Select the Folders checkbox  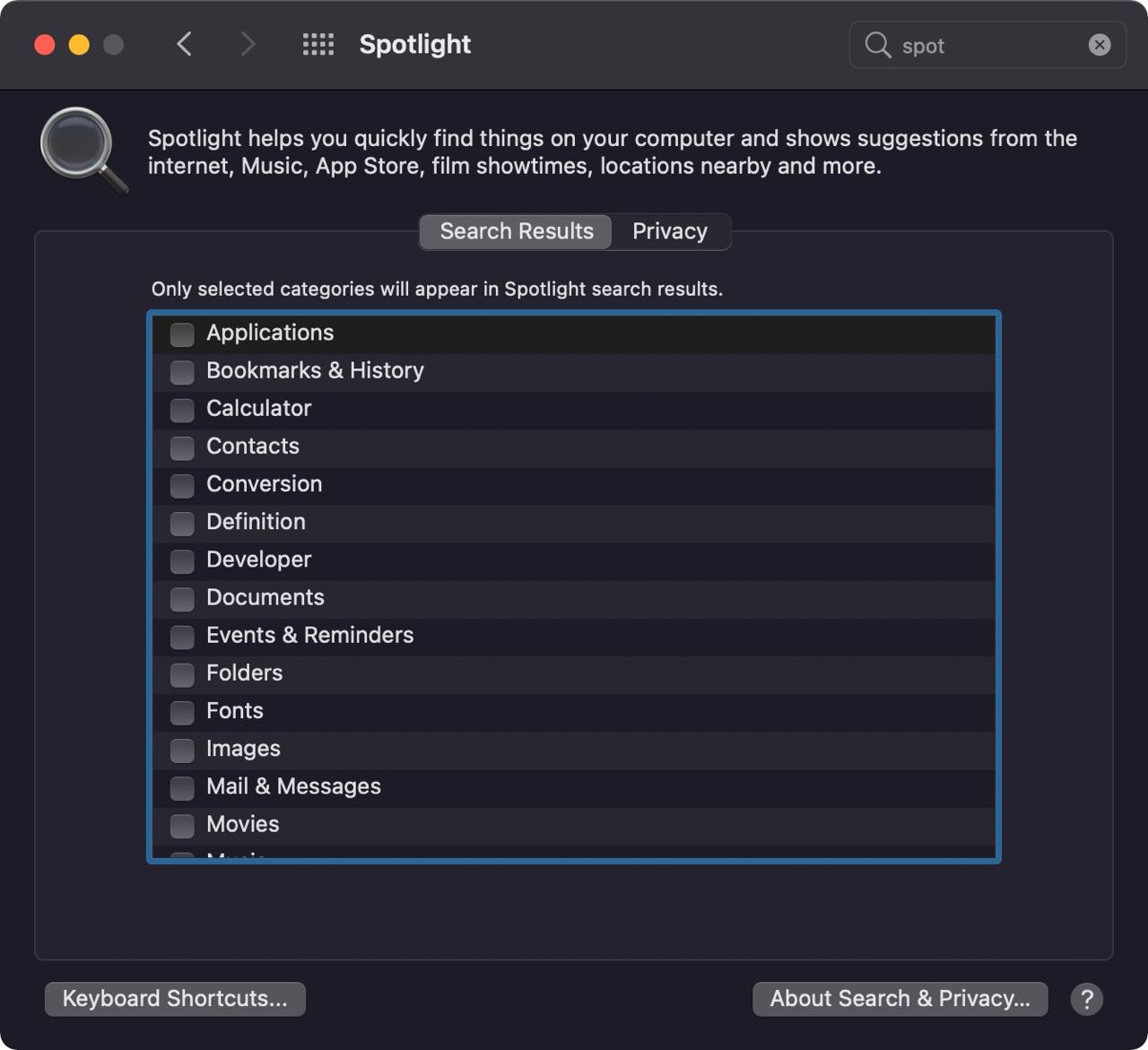[182, 674]
